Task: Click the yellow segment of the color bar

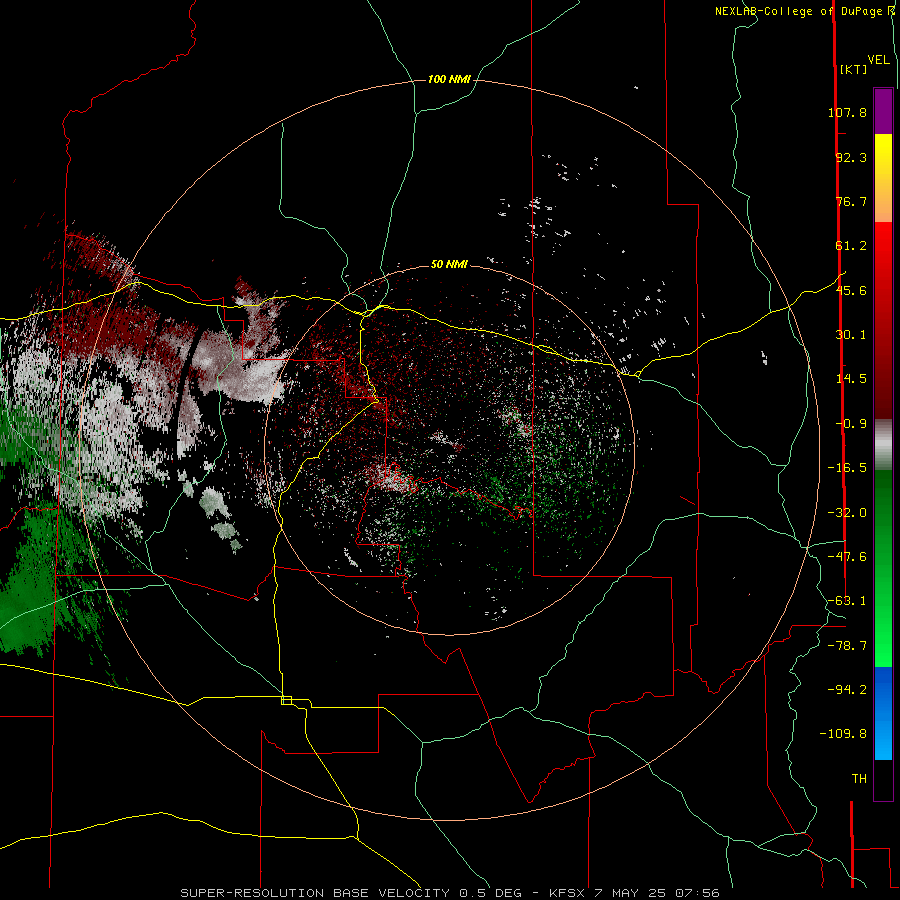Action: [x=883, y=155]
